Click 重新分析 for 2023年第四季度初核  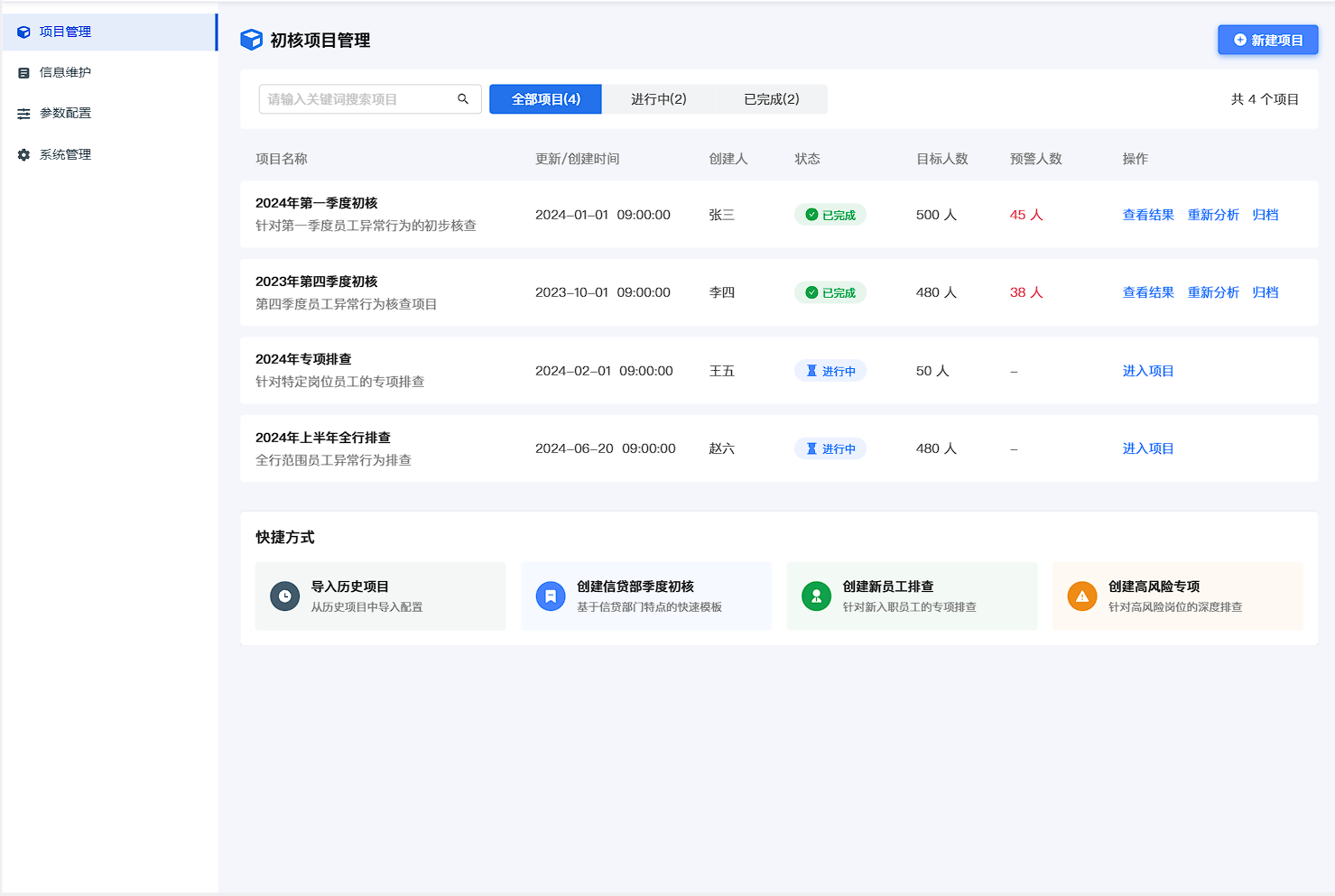click(1212, 292)
